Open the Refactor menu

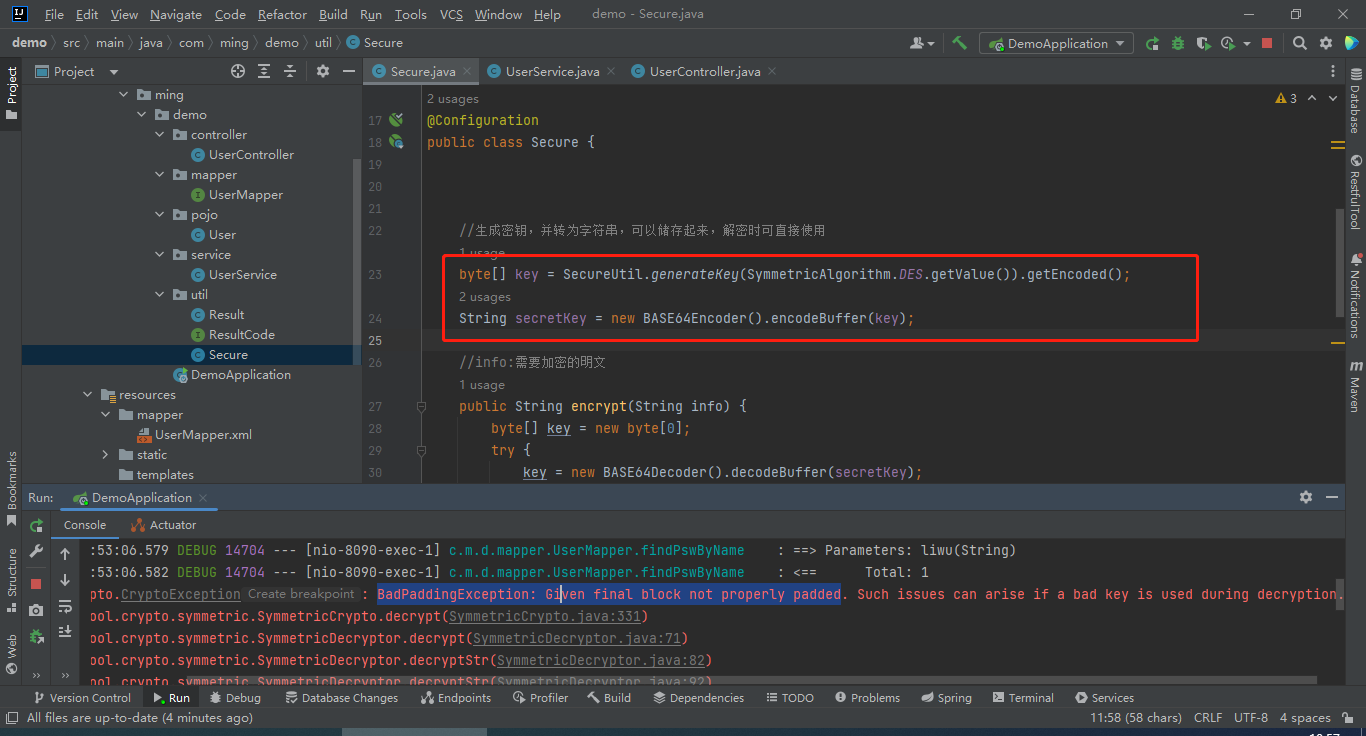point(282,15)
